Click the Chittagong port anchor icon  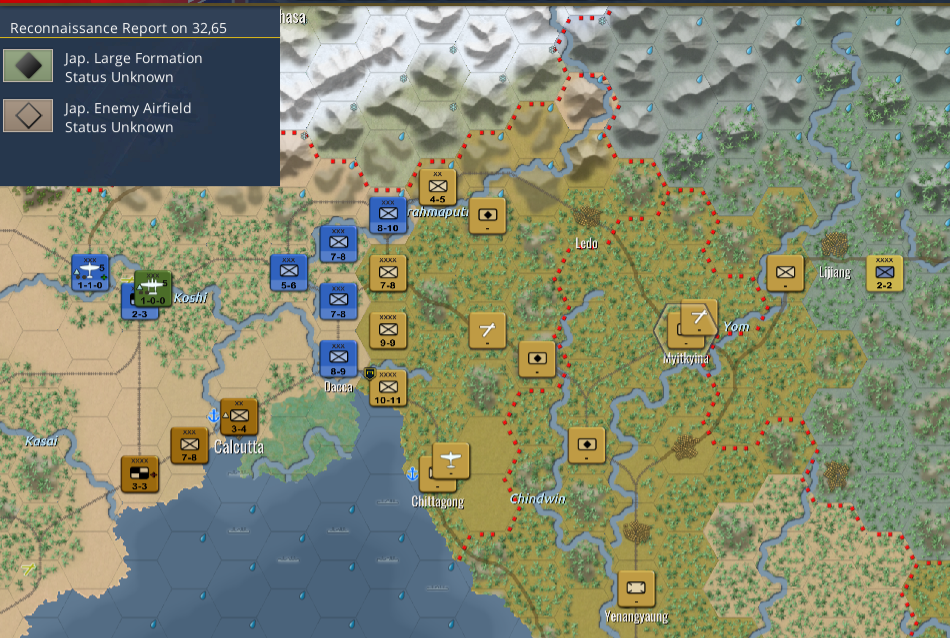[412, 473]
